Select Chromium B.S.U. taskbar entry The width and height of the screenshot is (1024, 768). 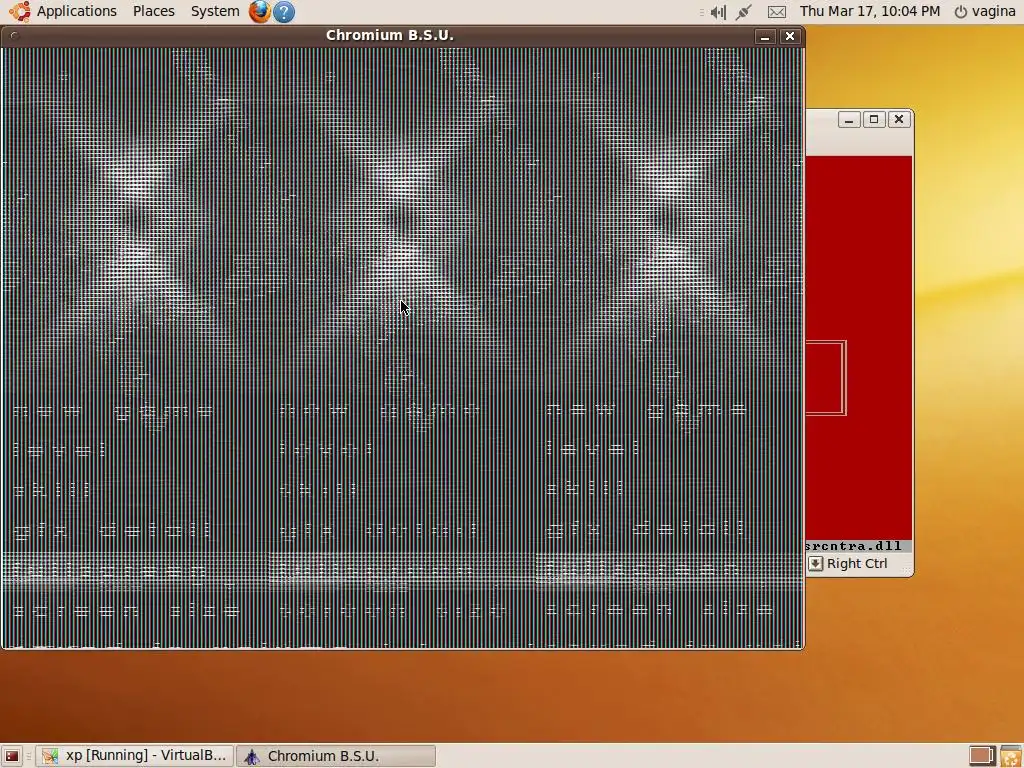[336, 756]
